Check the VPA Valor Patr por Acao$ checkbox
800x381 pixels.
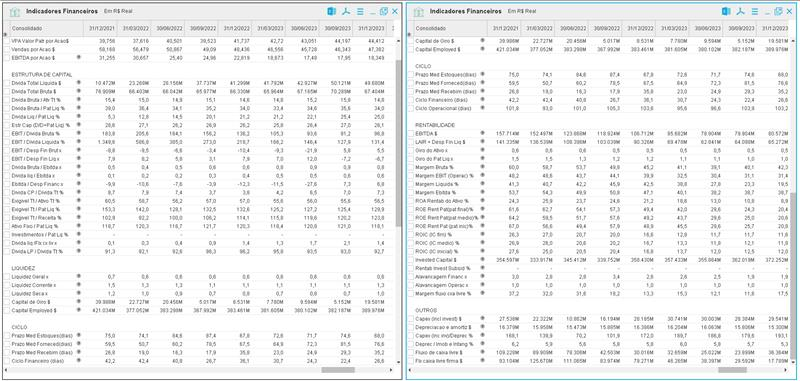coord(7,40)
